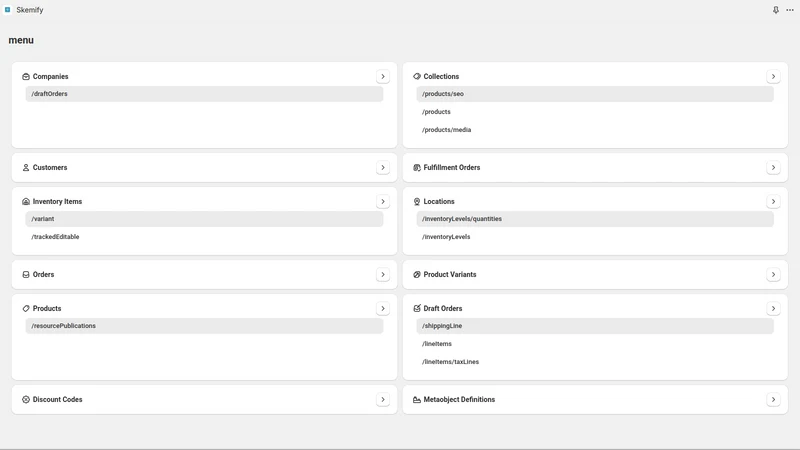Choose the /products/media entry
Image resolution: width=800 pixels, height=450 pixels.
595,130
